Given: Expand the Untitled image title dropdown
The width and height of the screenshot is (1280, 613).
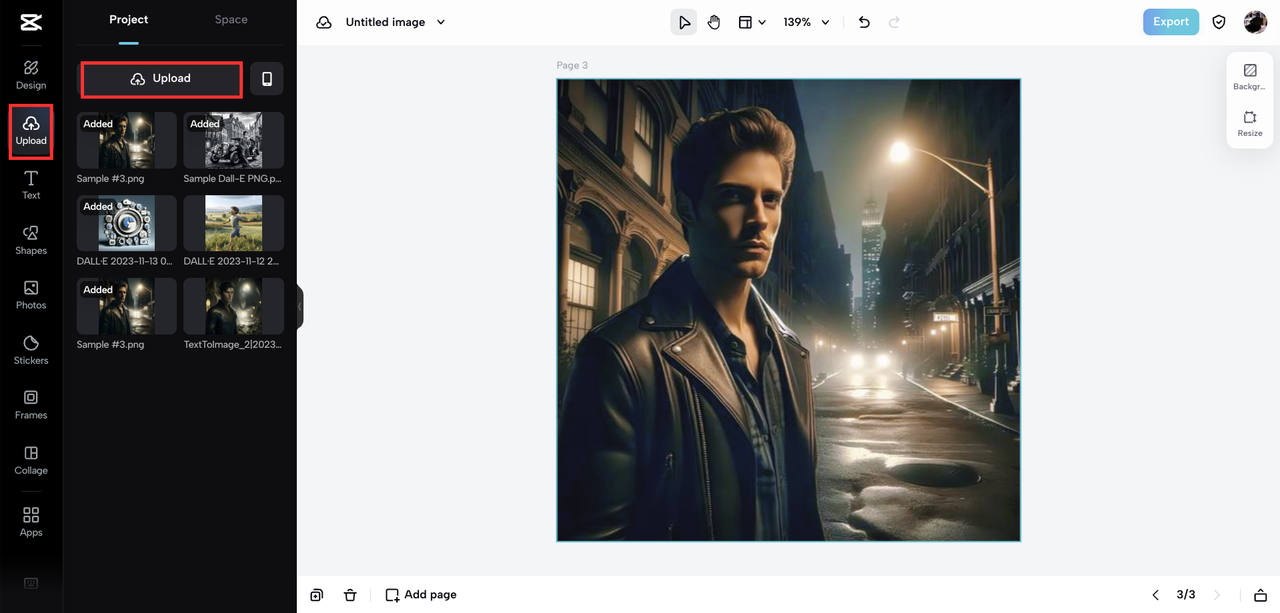Looking at the screenshot, I should click(x=441, y=22).
